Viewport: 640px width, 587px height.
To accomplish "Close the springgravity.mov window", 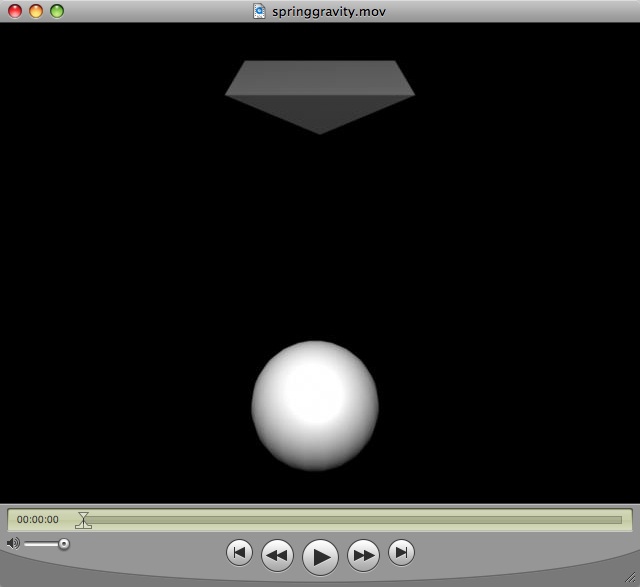I will pos(14,11).
